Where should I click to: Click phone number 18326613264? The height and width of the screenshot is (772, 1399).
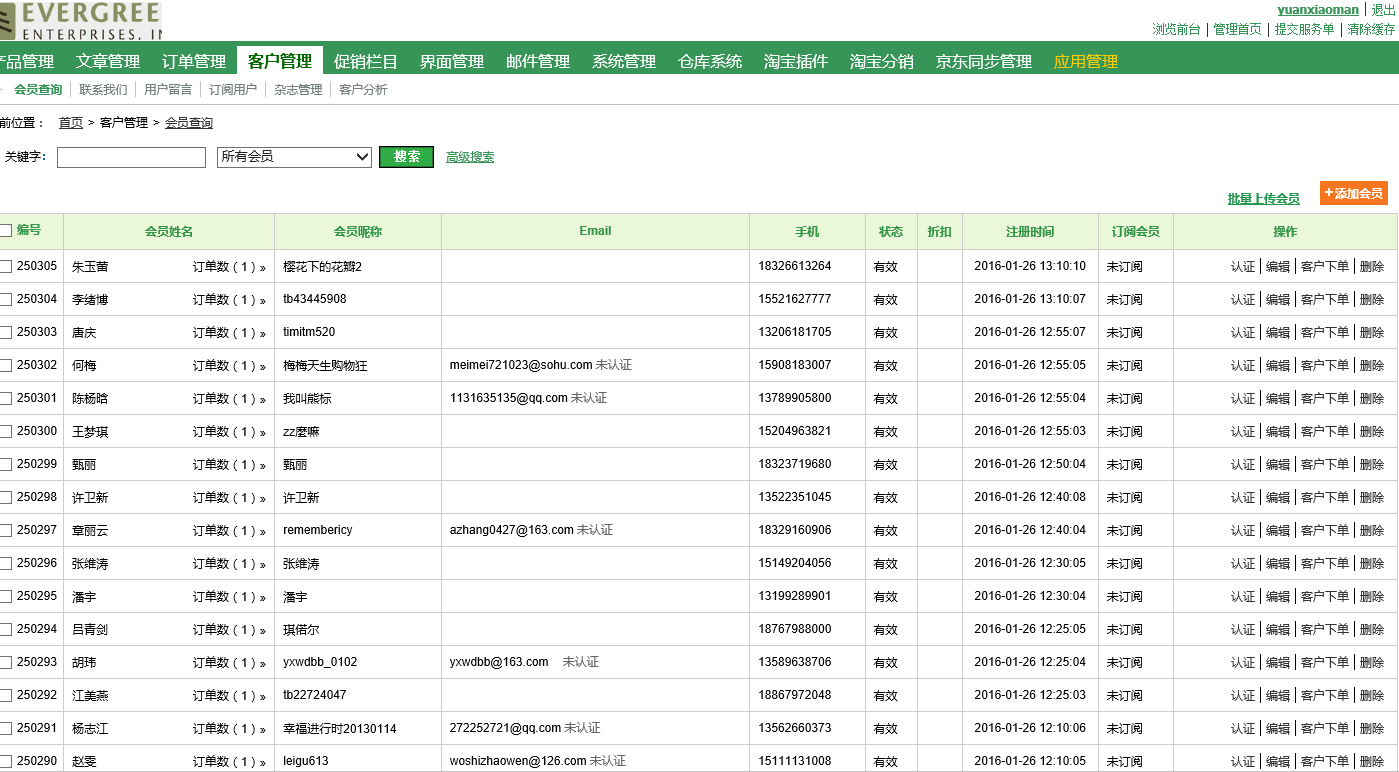pyautogui.click(x=795, y=266)
